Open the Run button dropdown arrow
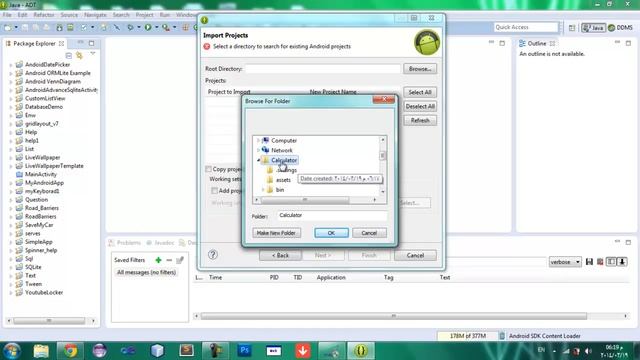640x360 pixels. click(157, 27)
